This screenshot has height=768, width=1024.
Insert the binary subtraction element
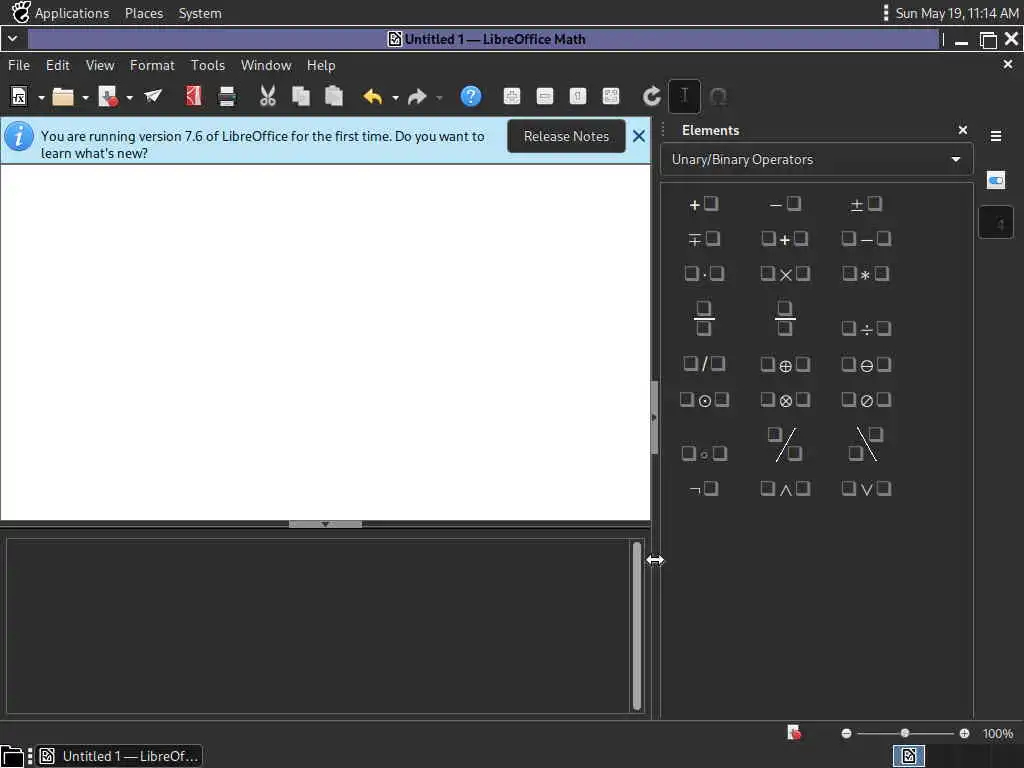tap(866, 239)
